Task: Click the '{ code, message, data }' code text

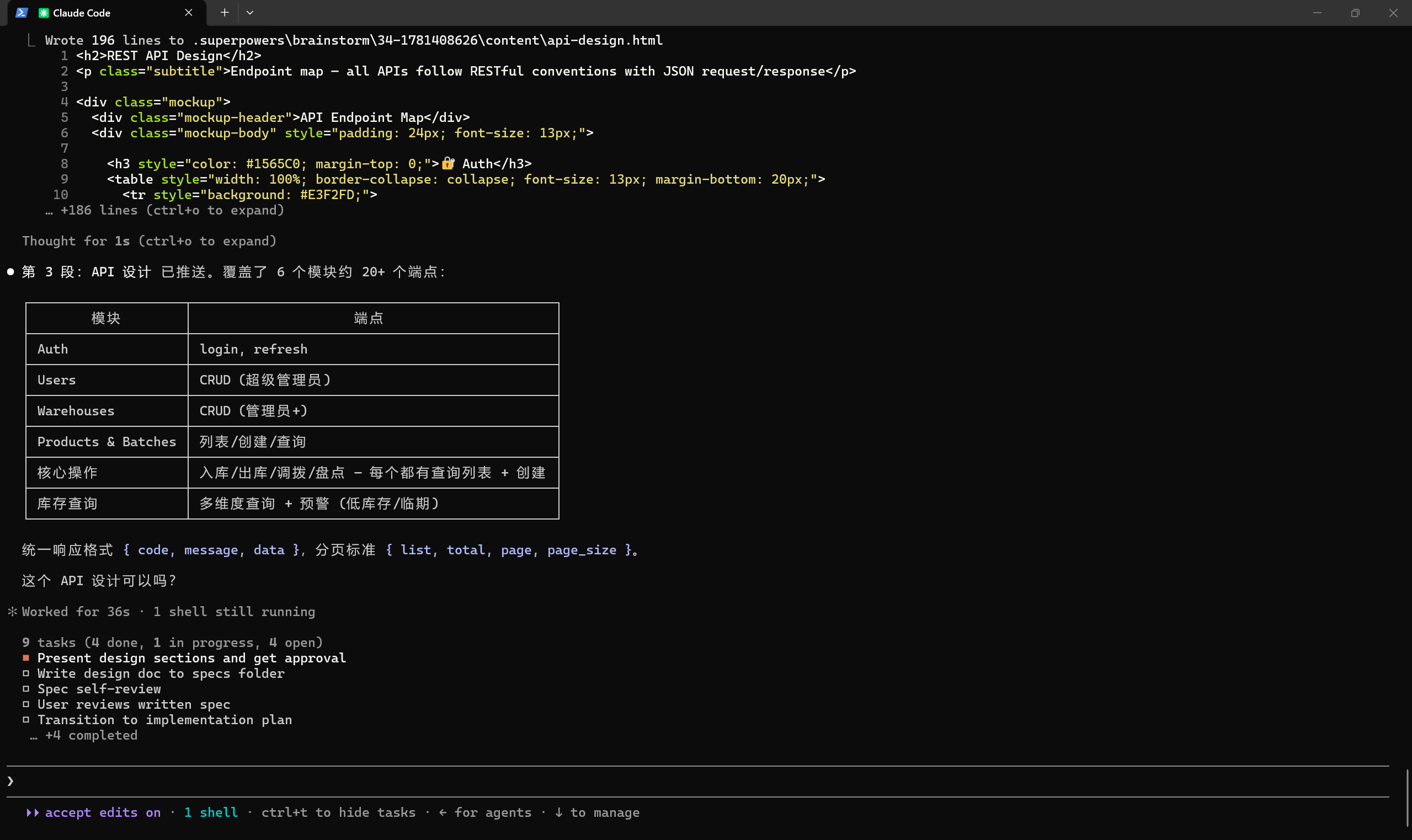Action: (x=211, y=550)
